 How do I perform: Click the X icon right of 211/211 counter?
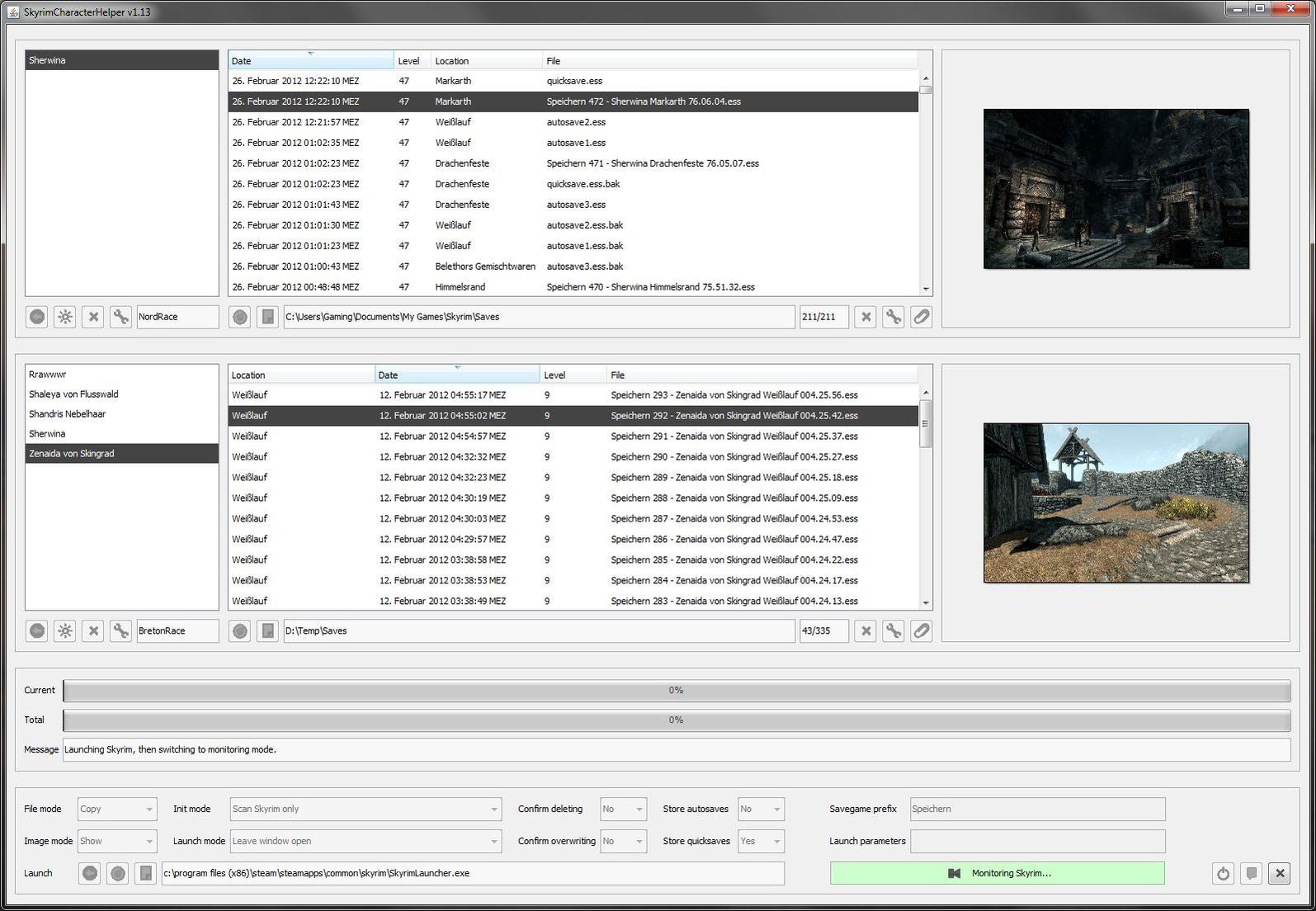(866, 317)
